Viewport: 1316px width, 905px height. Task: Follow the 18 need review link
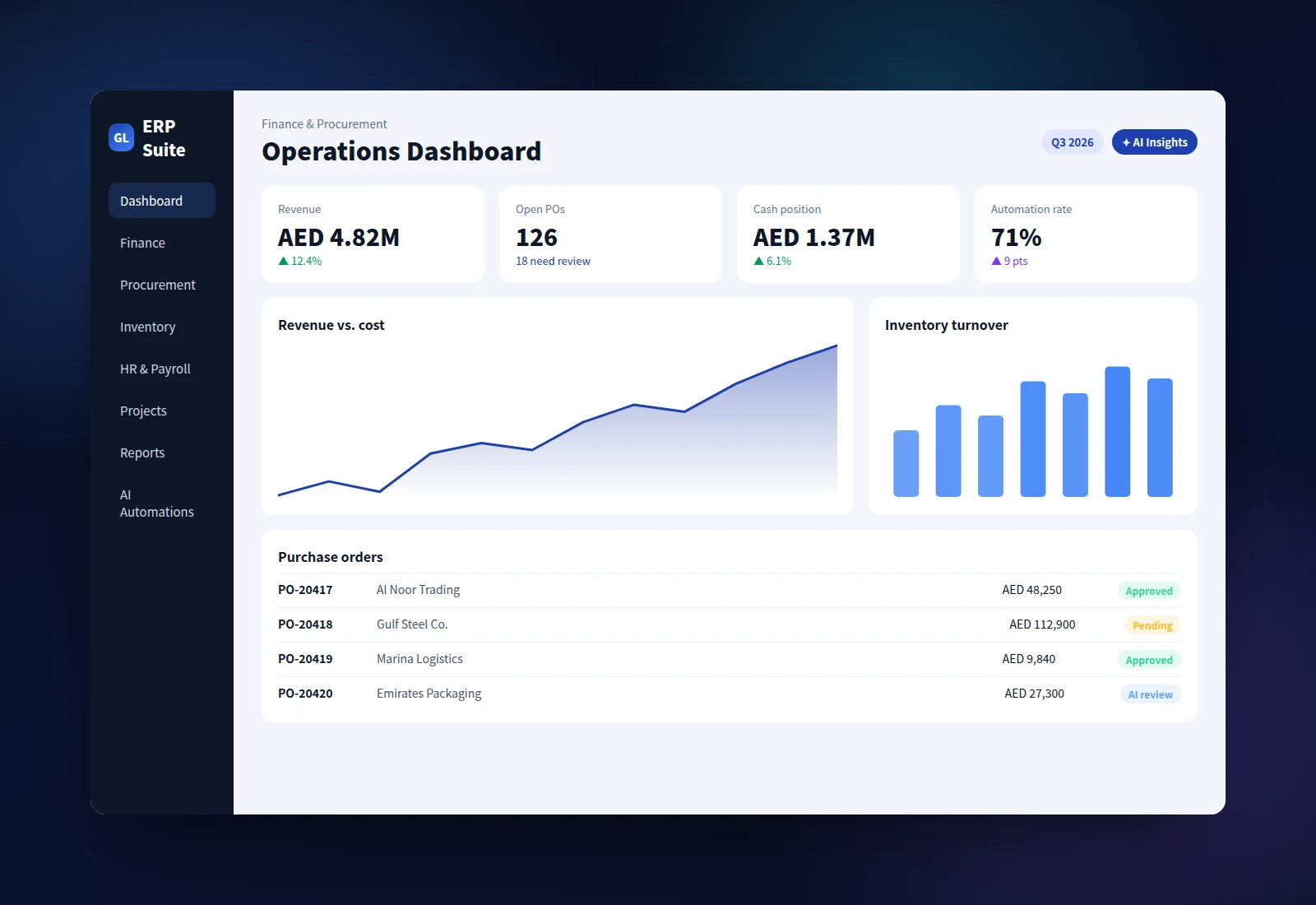click(553, 261)
